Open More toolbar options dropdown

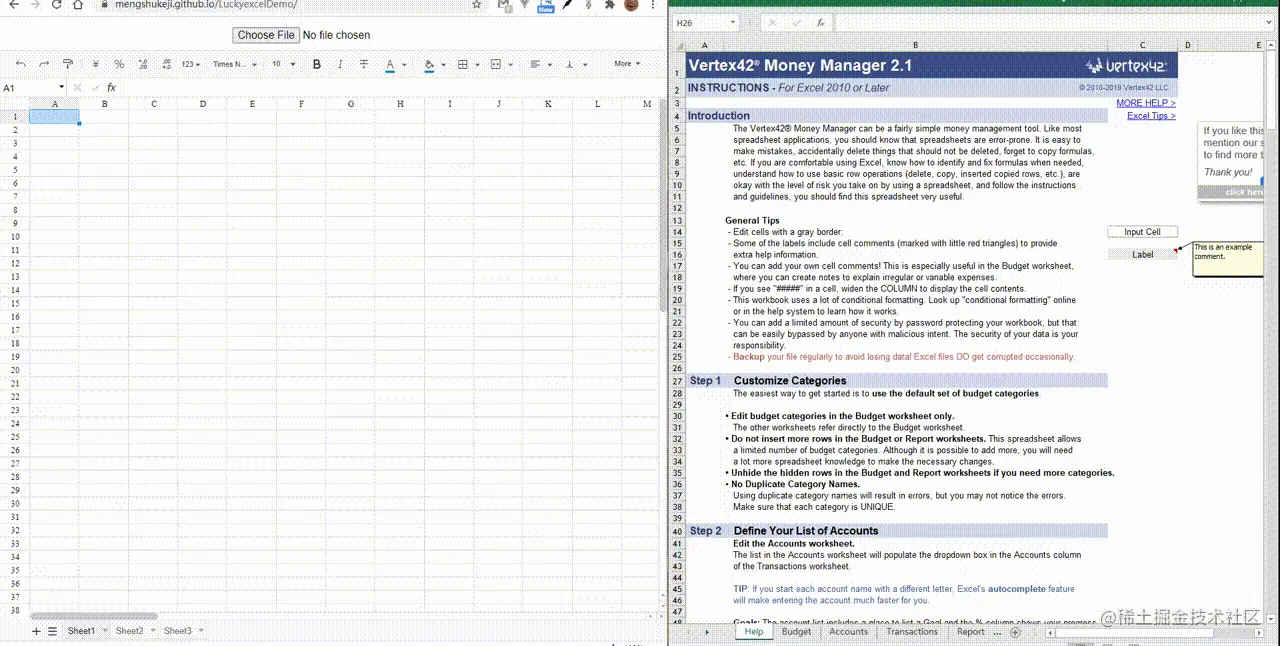(627, 64)
